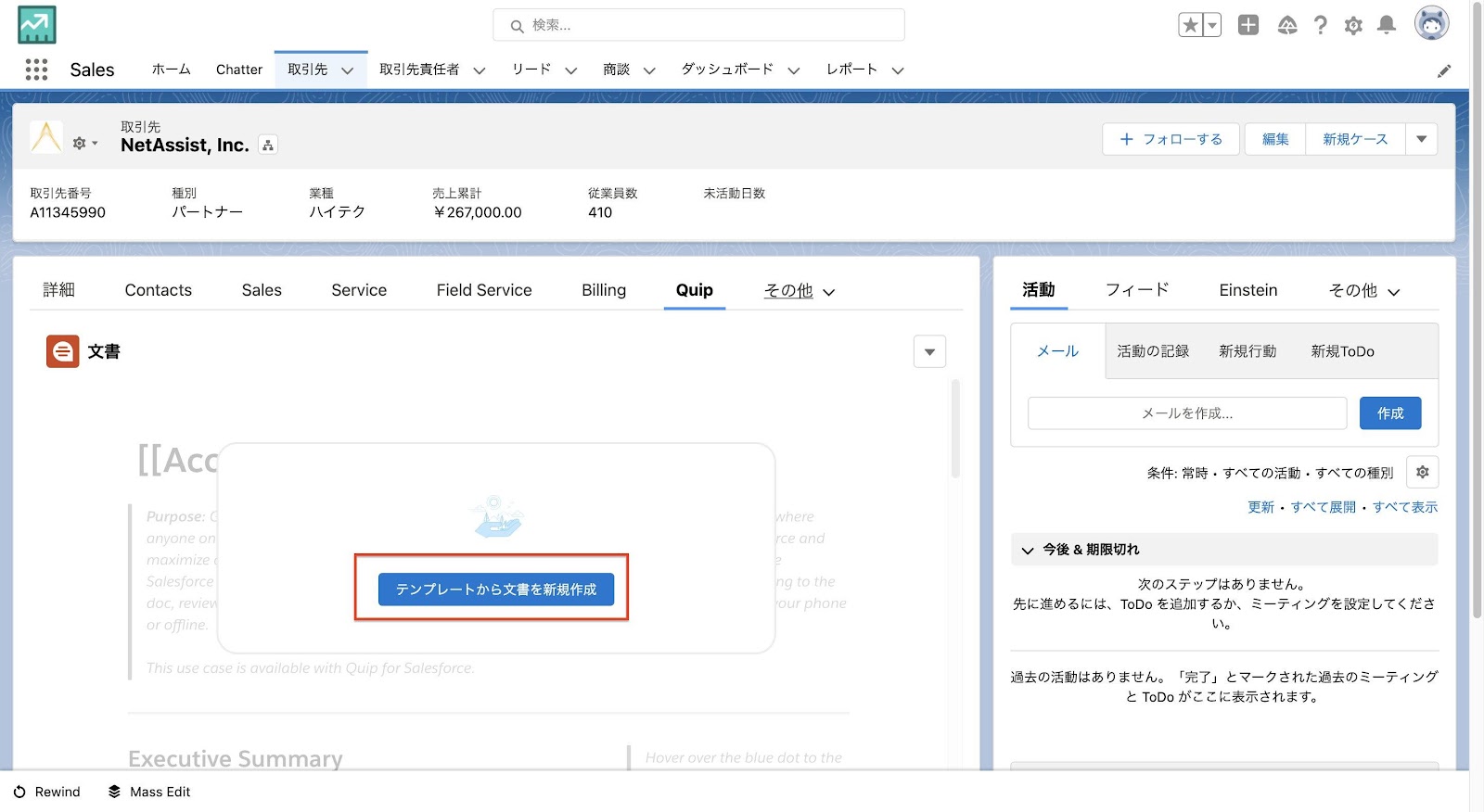The height and width of the screenshot is (812, 1484).
Task: Open the user profile avatar
Action: [x=1431, y=23]
